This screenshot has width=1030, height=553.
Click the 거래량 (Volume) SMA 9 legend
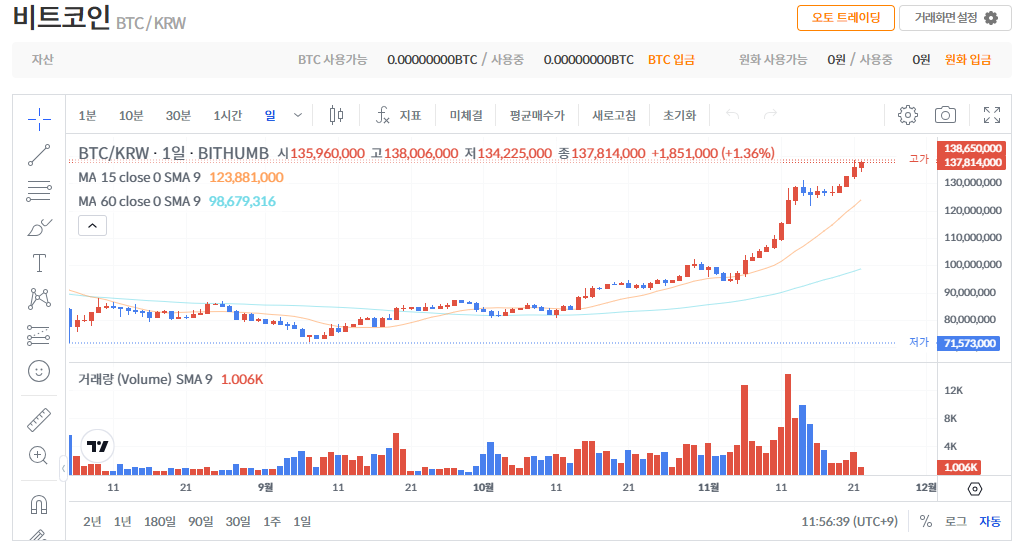145,379
